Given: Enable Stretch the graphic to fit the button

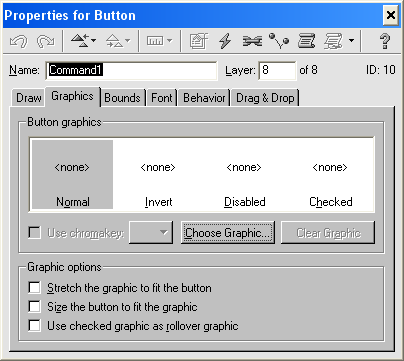Looking at the screenshot, I should (x=35, y=287).
